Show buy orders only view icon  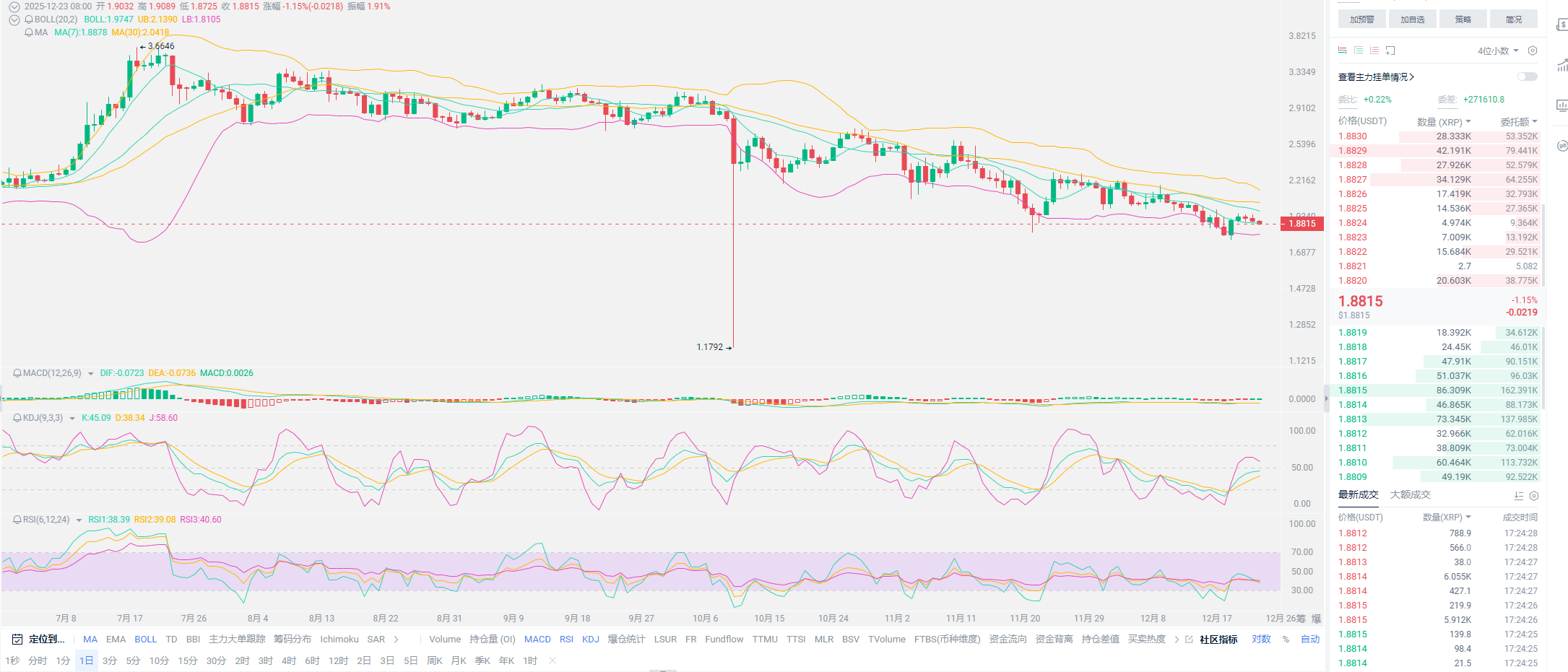1358,51
